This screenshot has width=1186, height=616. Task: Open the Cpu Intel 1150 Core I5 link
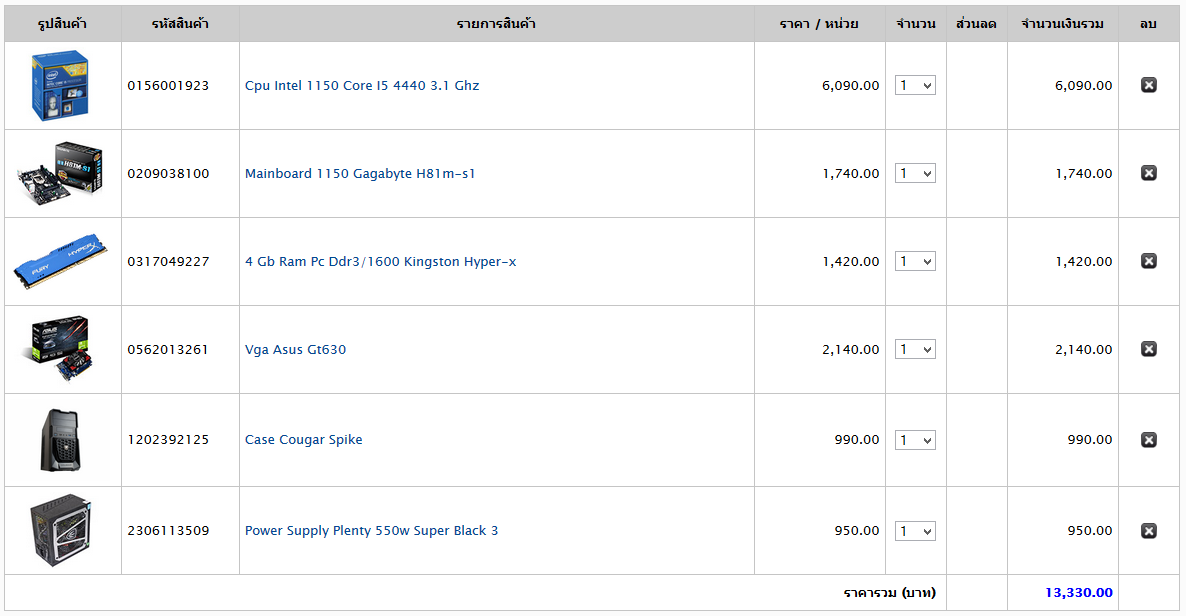point(362,86)
